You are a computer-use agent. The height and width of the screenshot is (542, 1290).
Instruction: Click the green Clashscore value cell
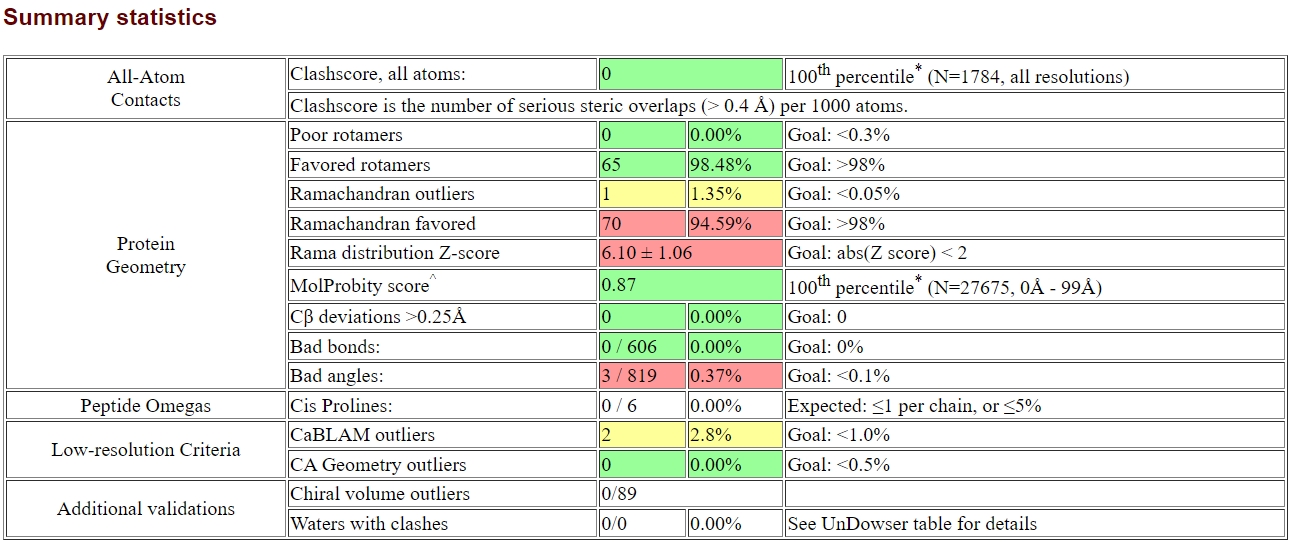pyautogui.click(x=690, y=74)
